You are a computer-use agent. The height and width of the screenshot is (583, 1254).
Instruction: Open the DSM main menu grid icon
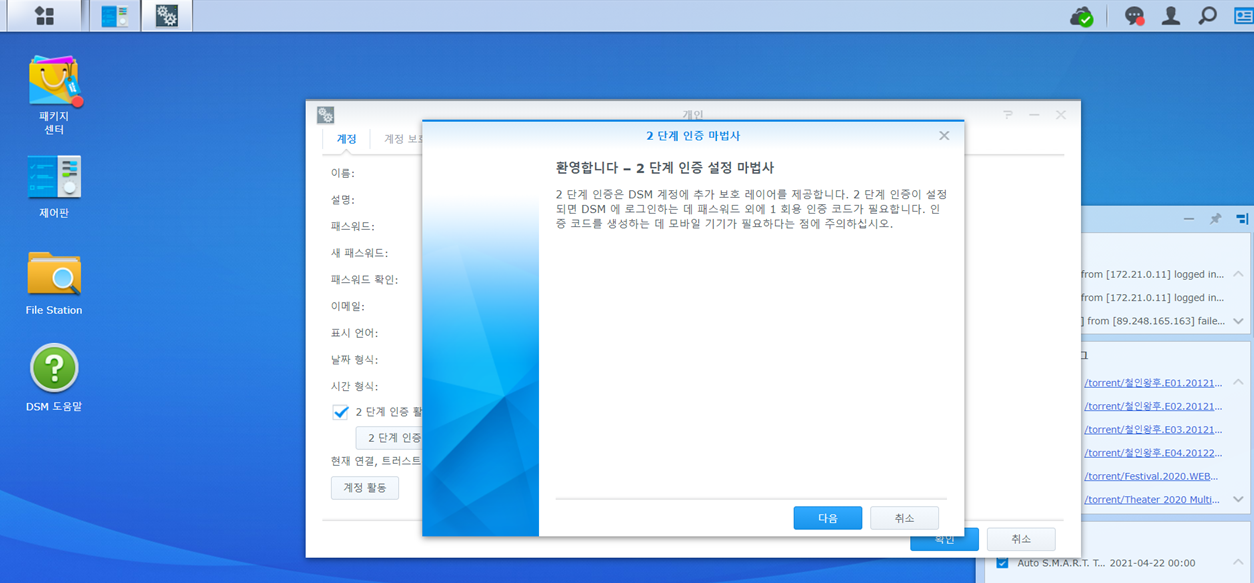(x=44, y=15)
